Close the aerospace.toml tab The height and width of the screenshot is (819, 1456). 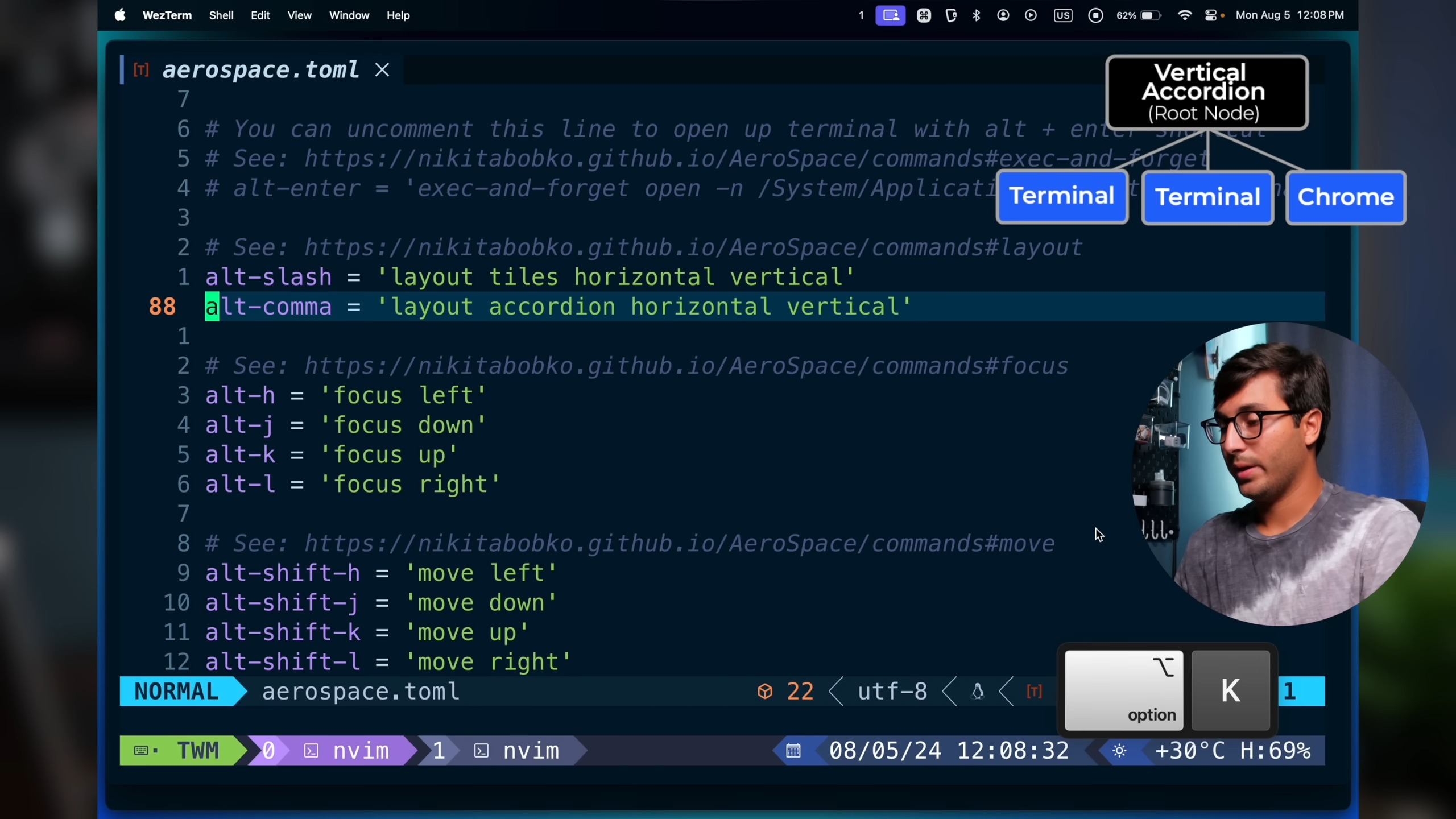(382, 70)
